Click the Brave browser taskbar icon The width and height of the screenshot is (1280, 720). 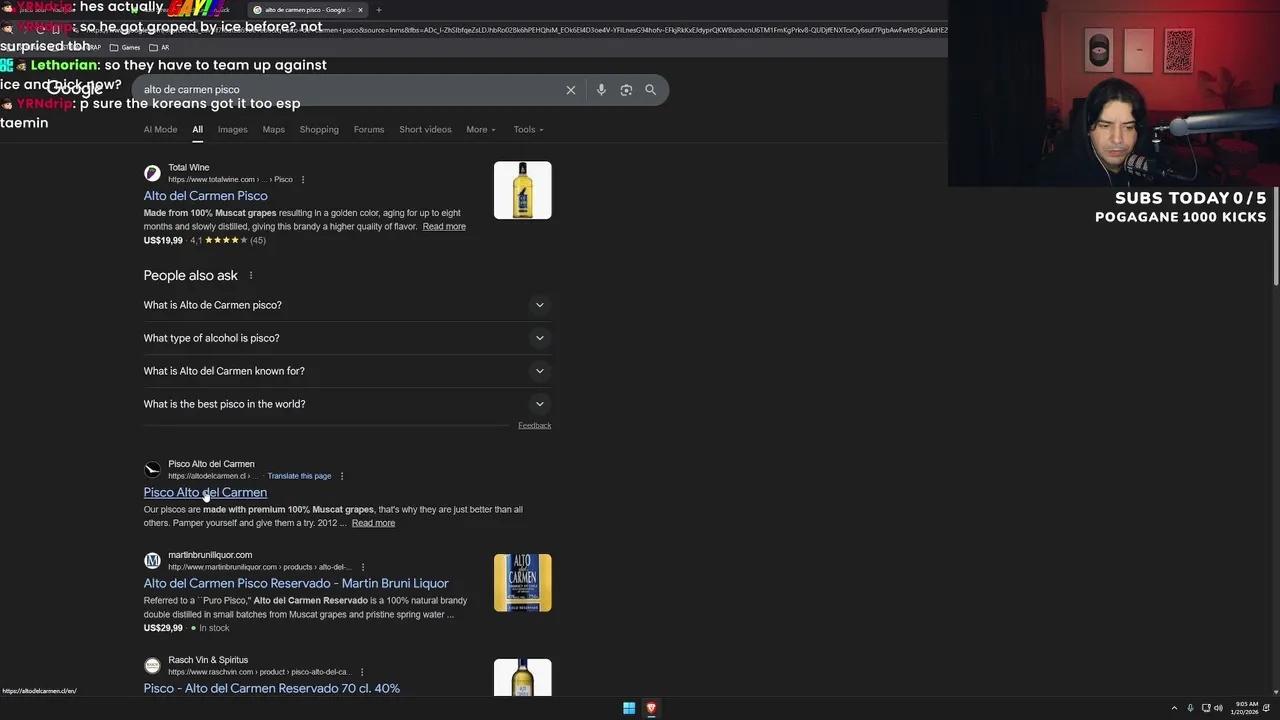651,708
